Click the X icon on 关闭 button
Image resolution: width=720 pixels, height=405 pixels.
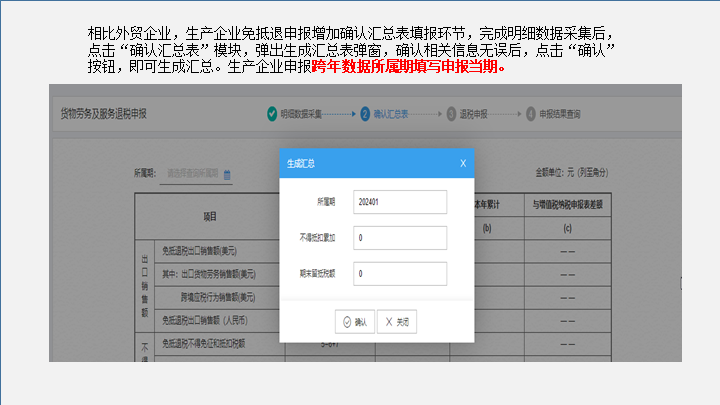(389, 322)
